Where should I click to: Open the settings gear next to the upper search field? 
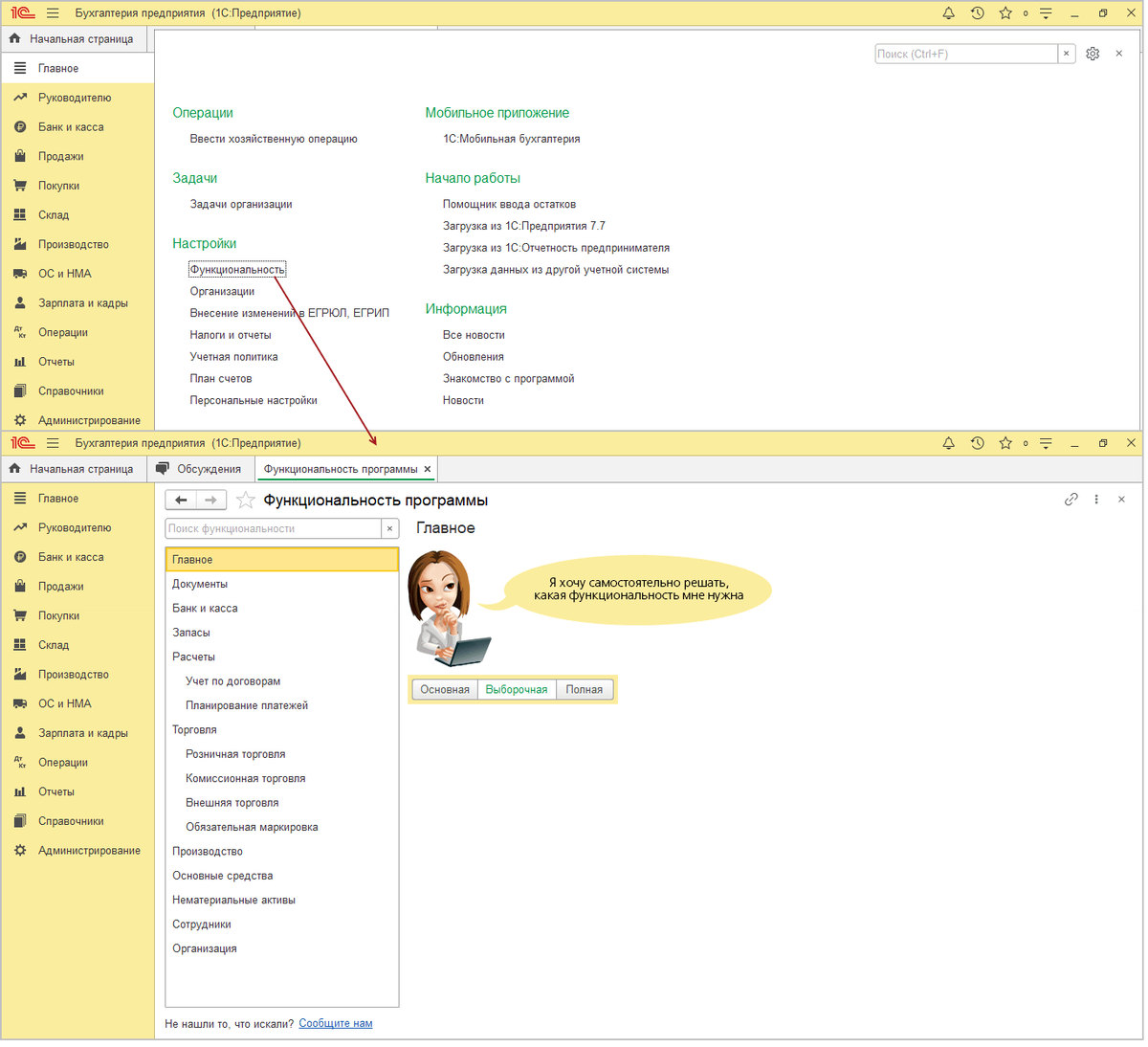coord(1093,54)
